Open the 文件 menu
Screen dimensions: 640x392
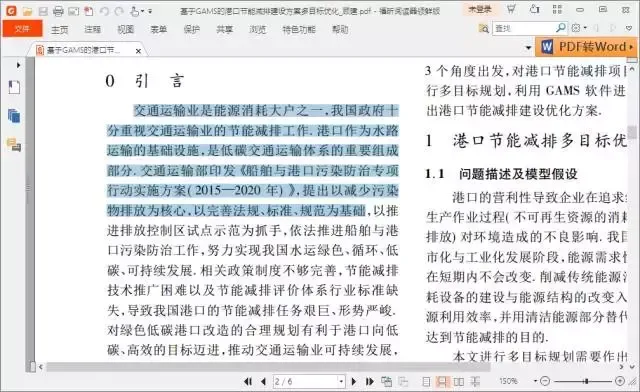click(x=22, y=29)
